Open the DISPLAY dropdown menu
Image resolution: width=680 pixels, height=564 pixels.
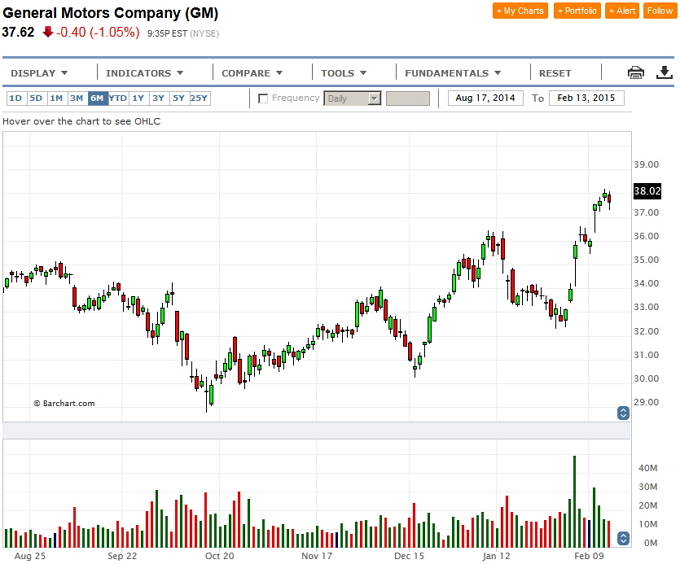click(39, 73)
